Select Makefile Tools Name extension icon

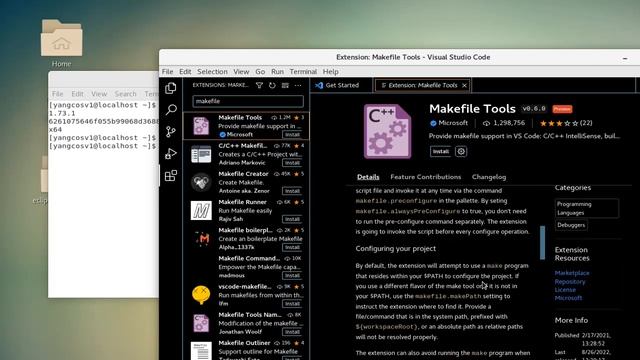click(x=201, y=323)
